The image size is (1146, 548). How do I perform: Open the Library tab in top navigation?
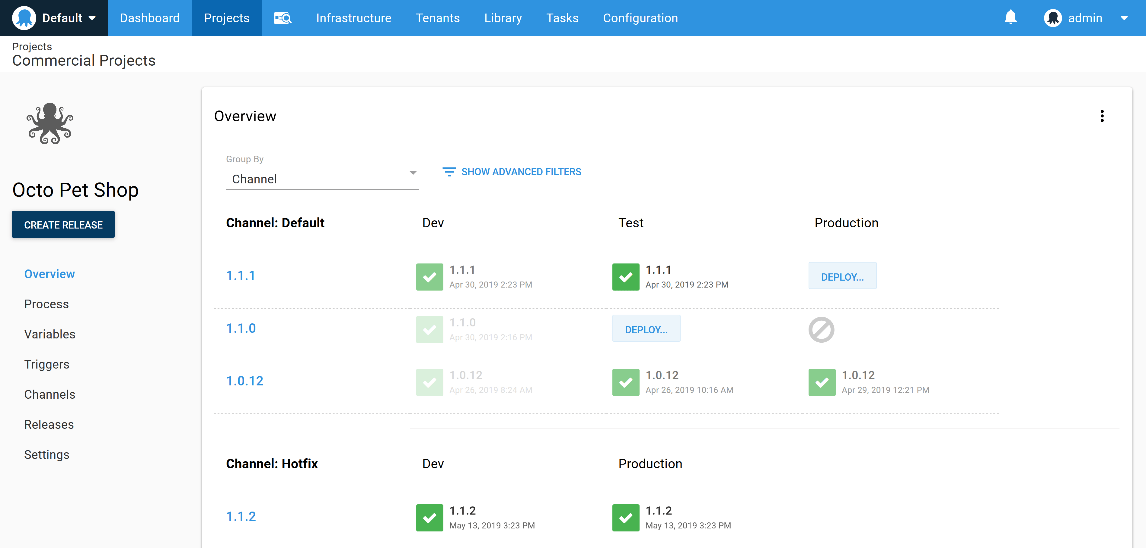[x=502, y=18]
